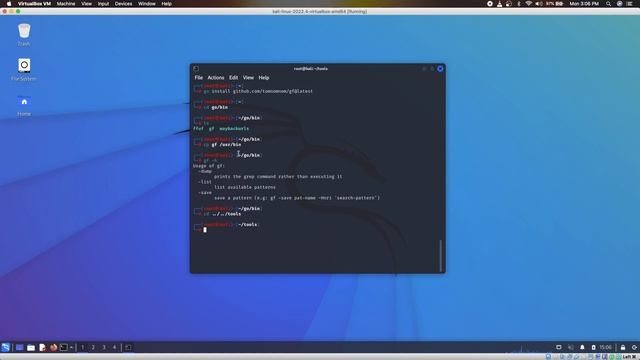Click the lock screen icon in Kali panel
Screen dimensions: 640x360
pyautogui.click(x=623, y=347)
